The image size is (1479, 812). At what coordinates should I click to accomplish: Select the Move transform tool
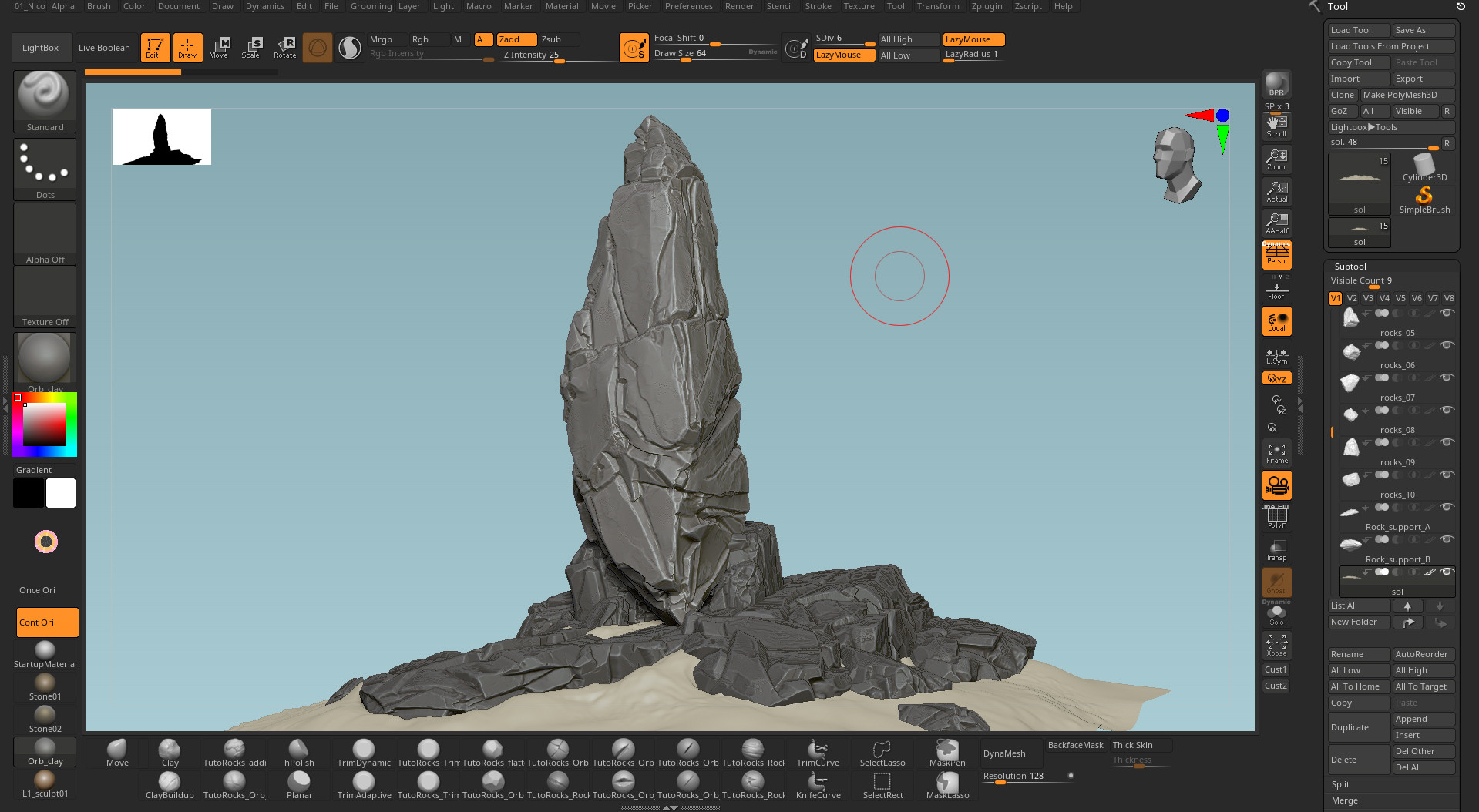219,47
